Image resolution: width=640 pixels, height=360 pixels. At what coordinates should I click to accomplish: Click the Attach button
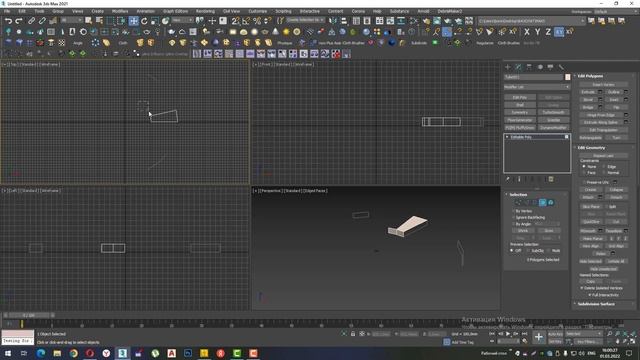coord(588,197)
